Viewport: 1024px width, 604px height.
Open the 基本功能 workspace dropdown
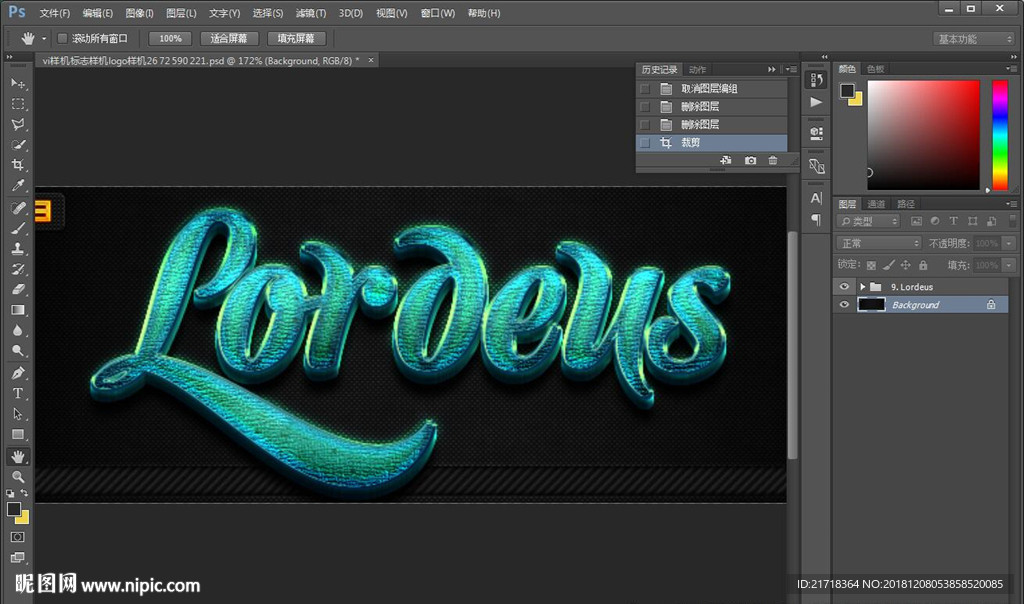coord(974,39)
